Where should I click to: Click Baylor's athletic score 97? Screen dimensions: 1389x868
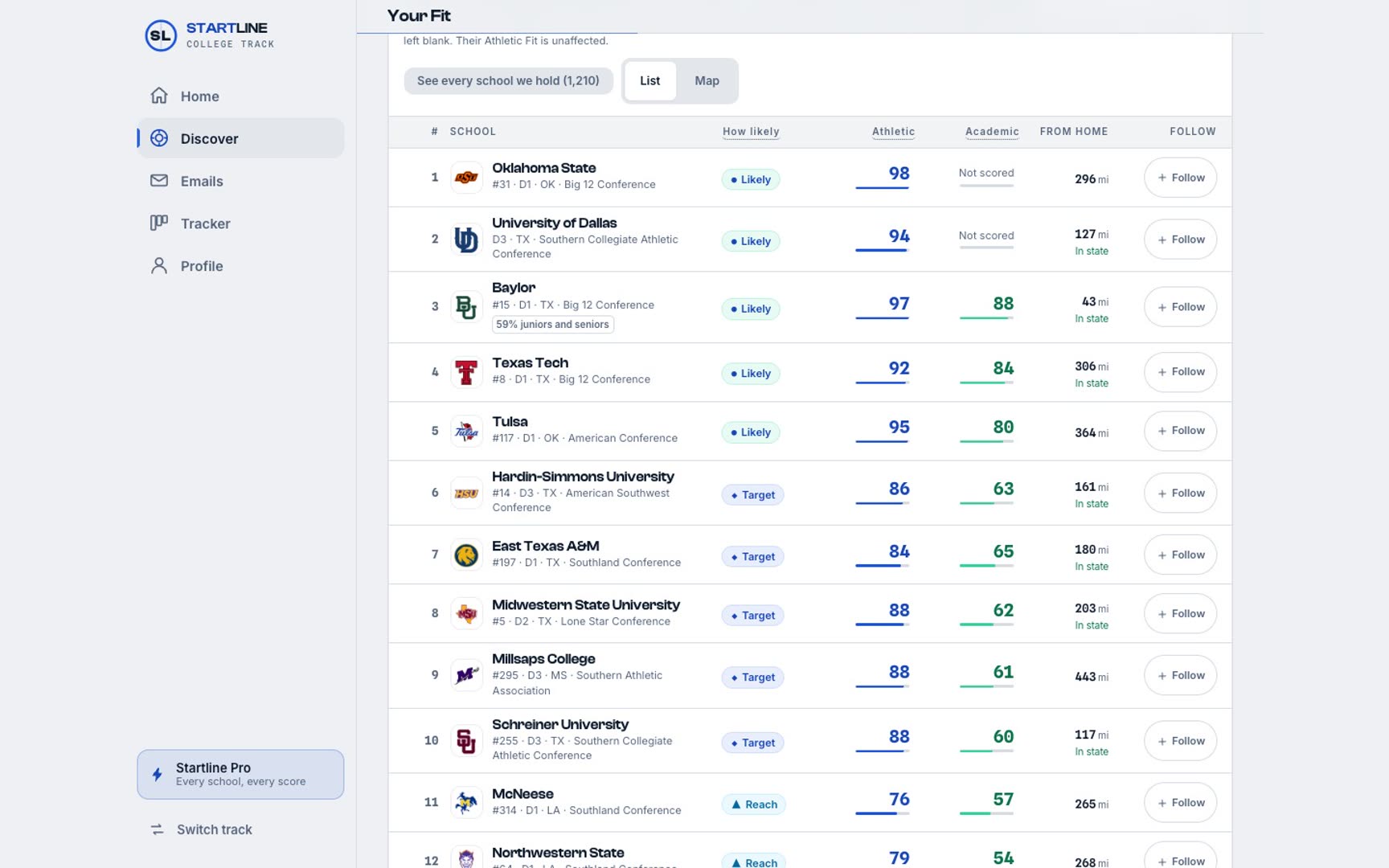pyautogui.click(x=899, y=304)
